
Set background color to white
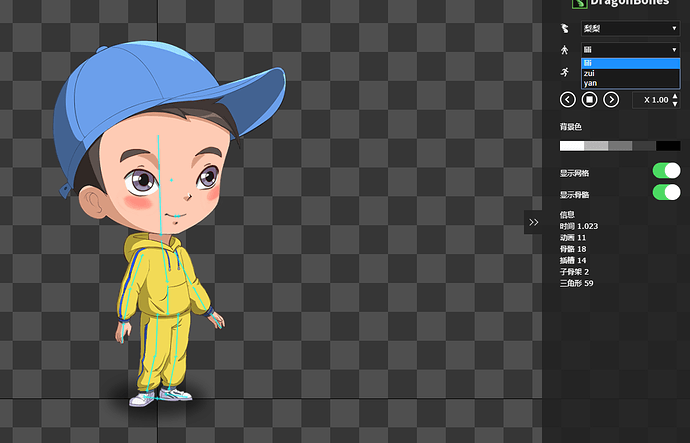coord(572,146)
